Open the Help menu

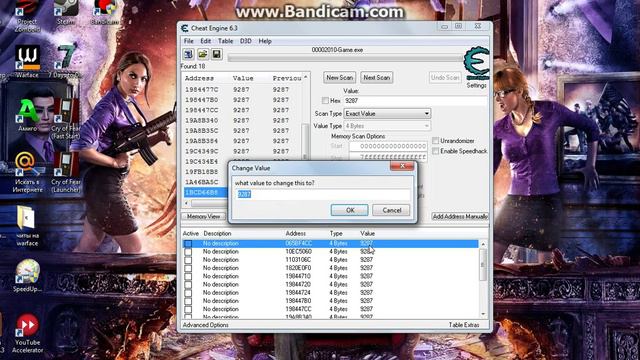click(265, 41)
